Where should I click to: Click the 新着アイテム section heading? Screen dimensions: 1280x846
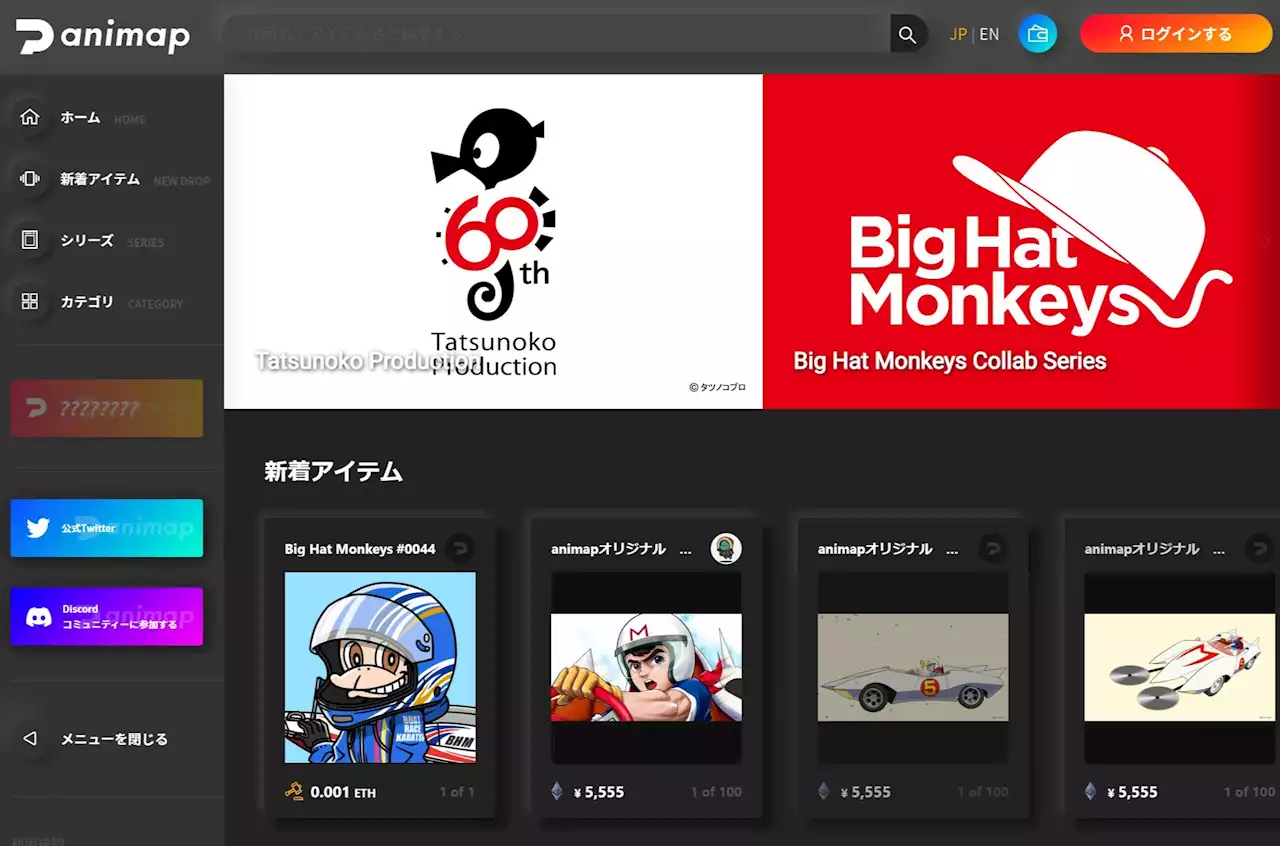pos(333,471)
